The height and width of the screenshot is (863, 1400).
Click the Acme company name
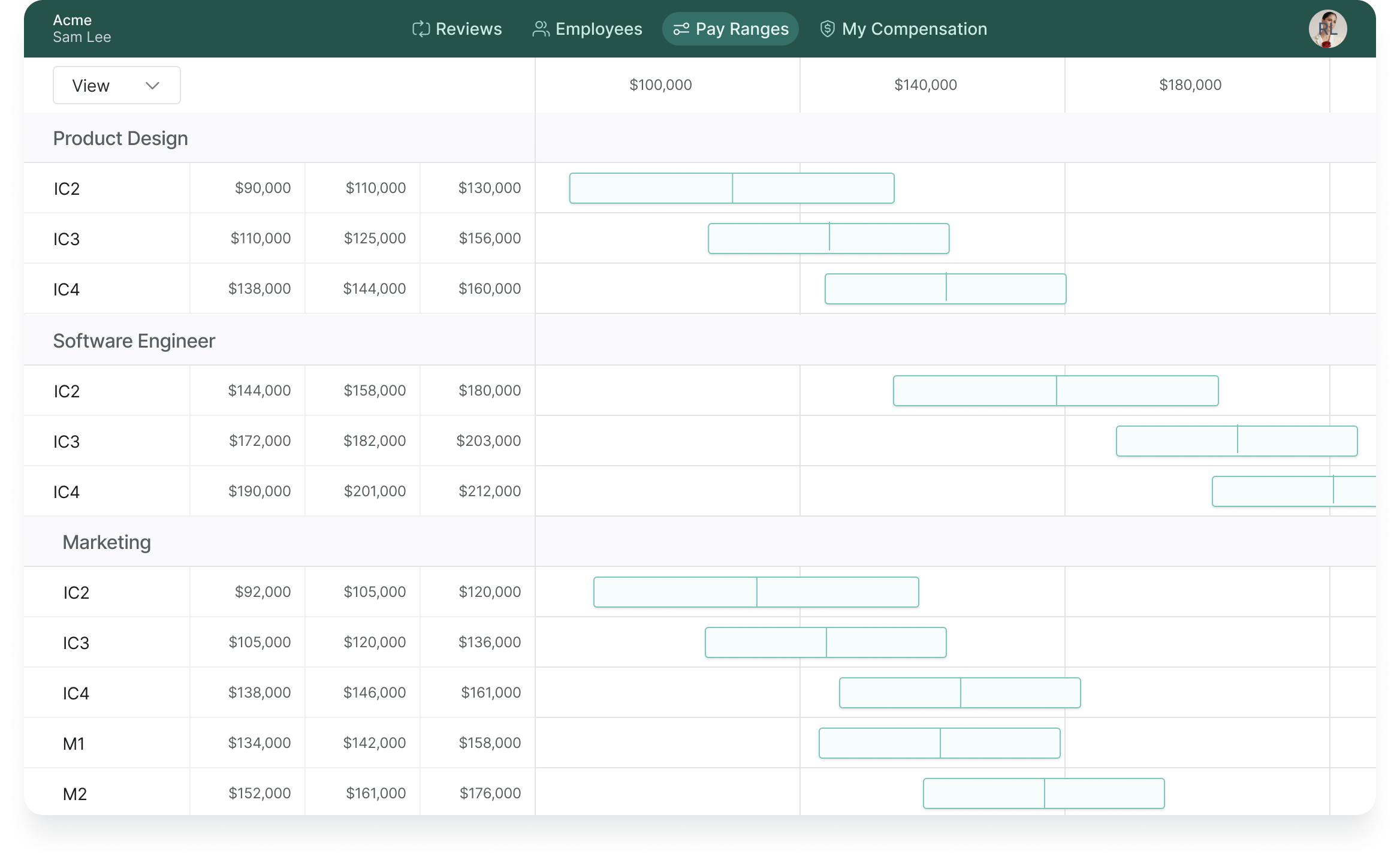73,20
